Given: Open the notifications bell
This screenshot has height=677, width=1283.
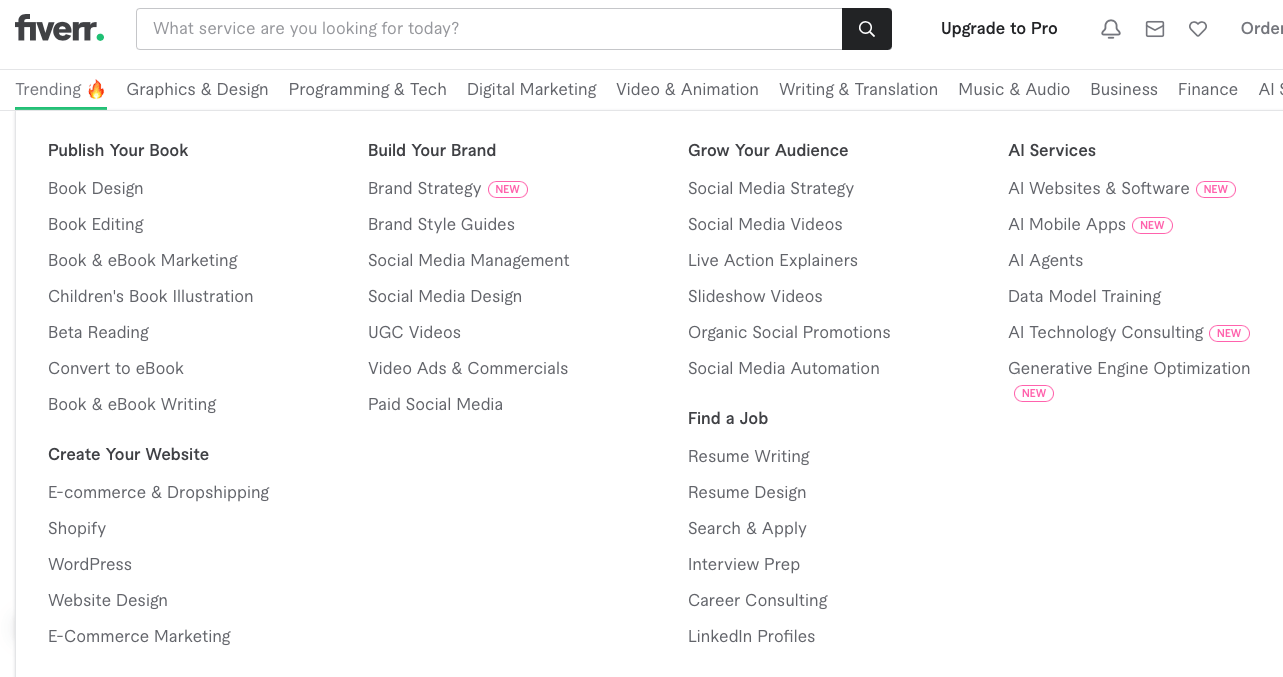Looking at the screenshot, I should 1110,29.
